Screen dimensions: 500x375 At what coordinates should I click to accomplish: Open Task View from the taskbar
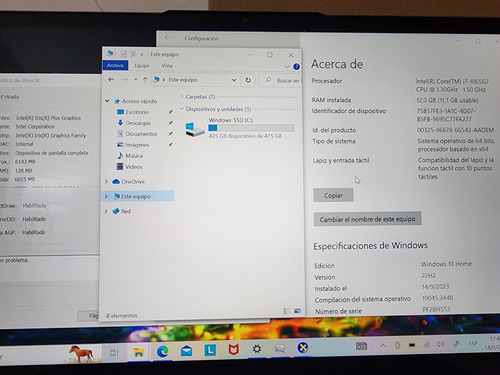click(x=114, y=352)
